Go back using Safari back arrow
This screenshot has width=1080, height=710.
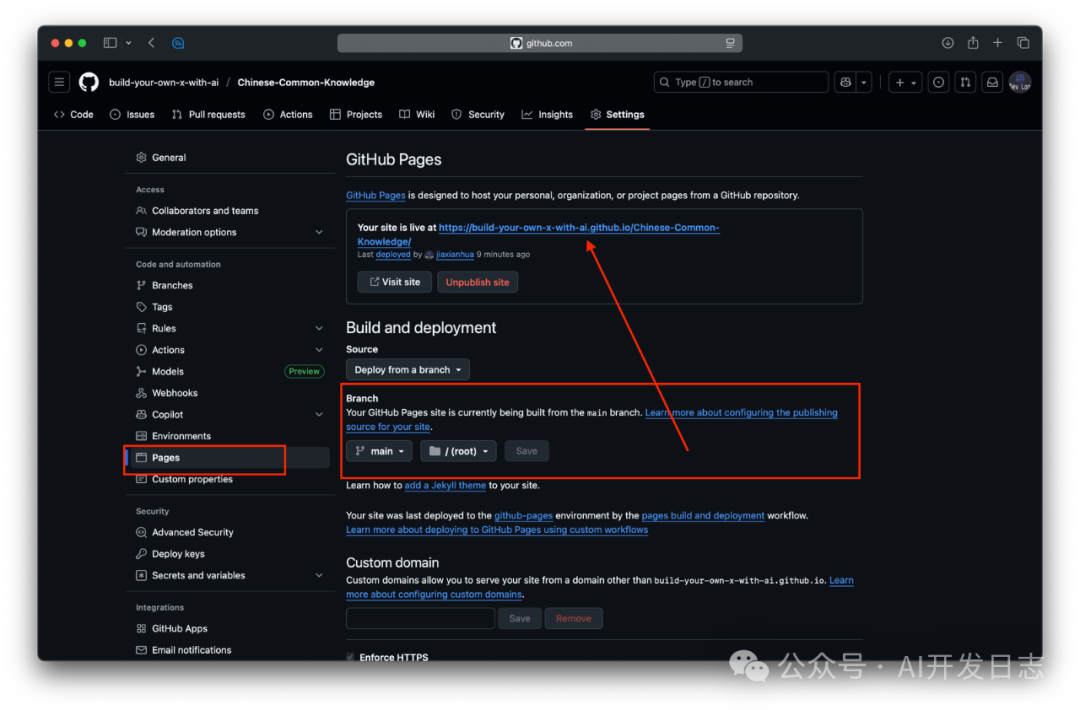[152, 43]
